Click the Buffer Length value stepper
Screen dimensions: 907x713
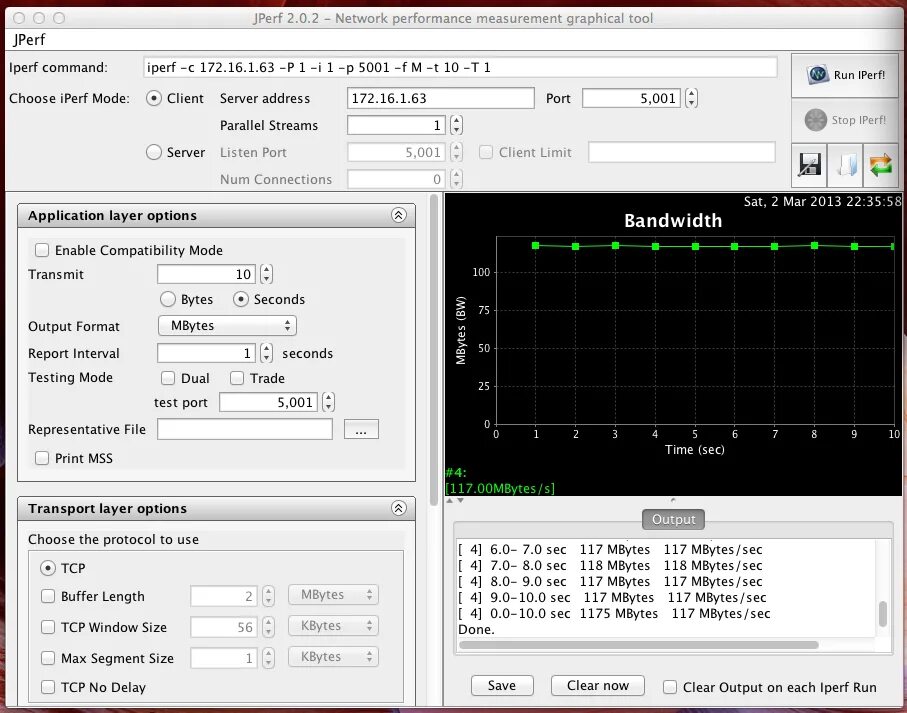pos(268,596)
